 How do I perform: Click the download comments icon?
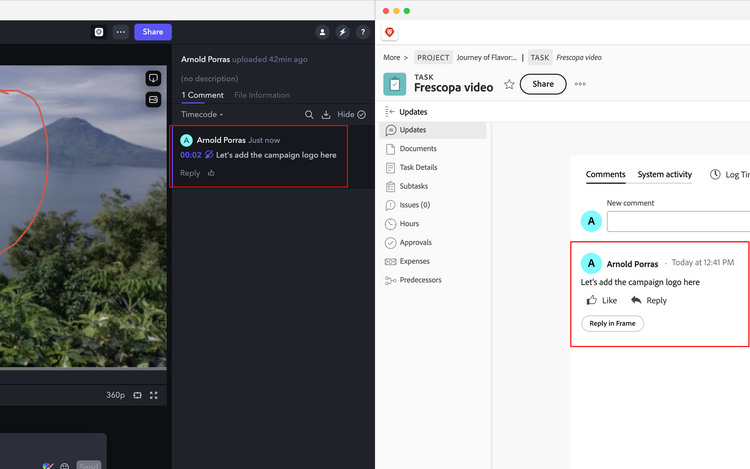tap(326, 115)
